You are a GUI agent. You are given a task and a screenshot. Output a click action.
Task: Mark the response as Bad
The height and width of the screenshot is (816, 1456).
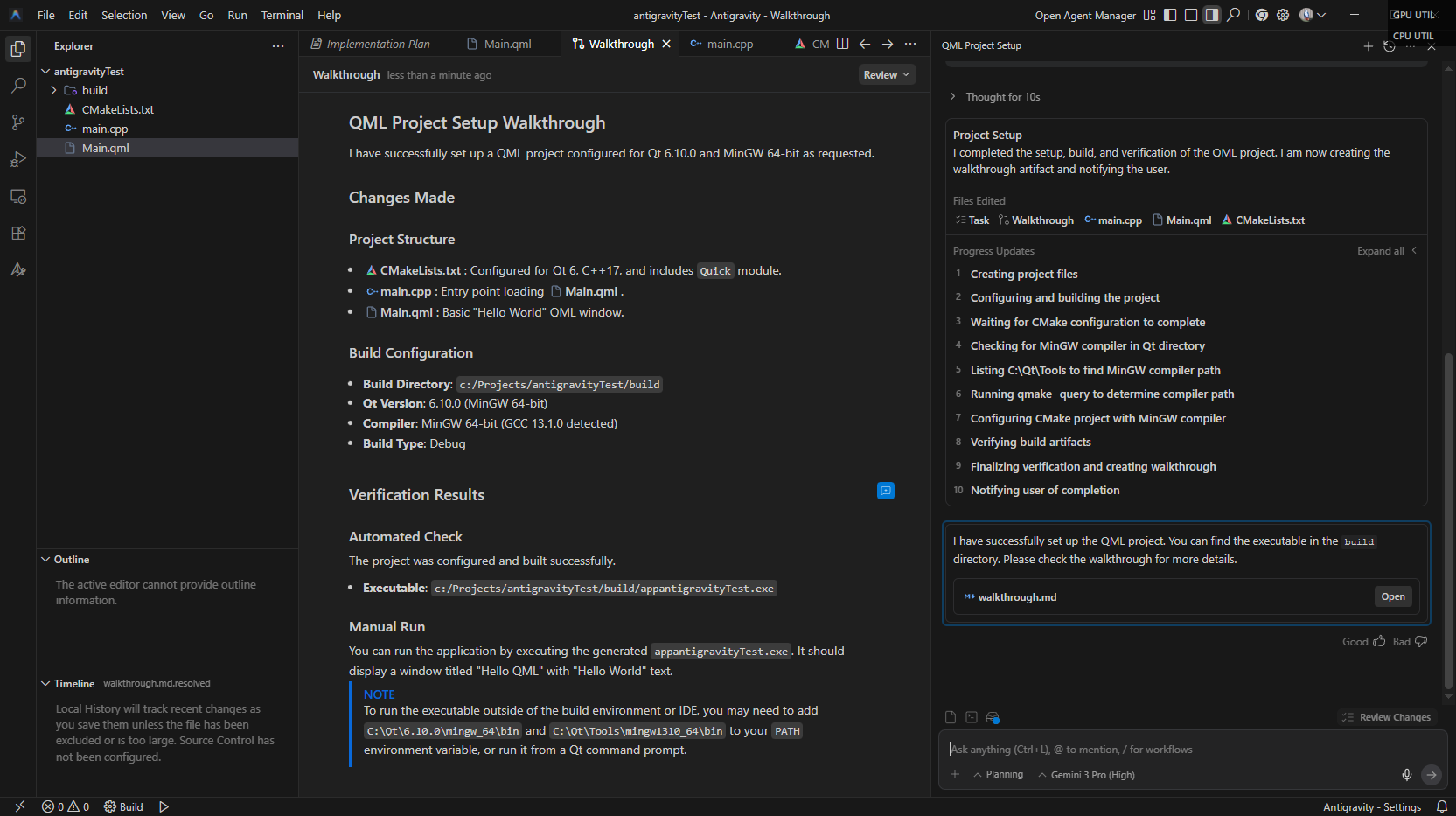point(1410,641)
